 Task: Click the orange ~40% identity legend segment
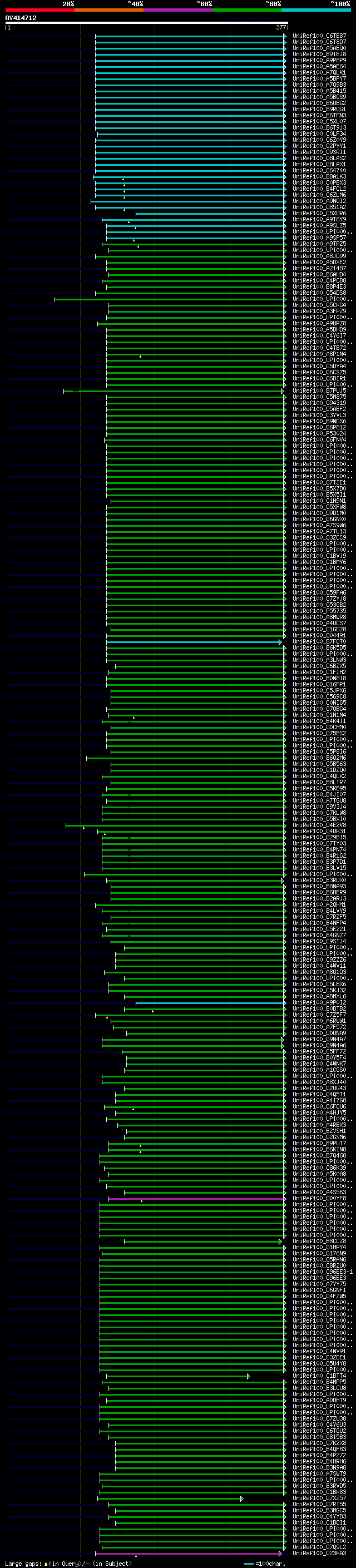click(109, 10)
